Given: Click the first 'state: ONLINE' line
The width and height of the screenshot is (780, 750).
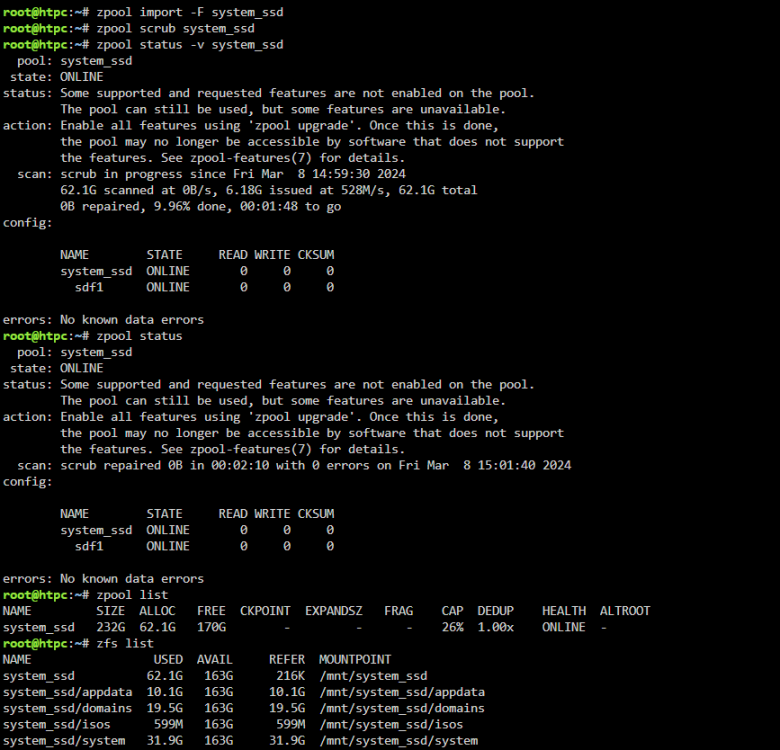Looking at the screenshot, I should pos(57,77).
